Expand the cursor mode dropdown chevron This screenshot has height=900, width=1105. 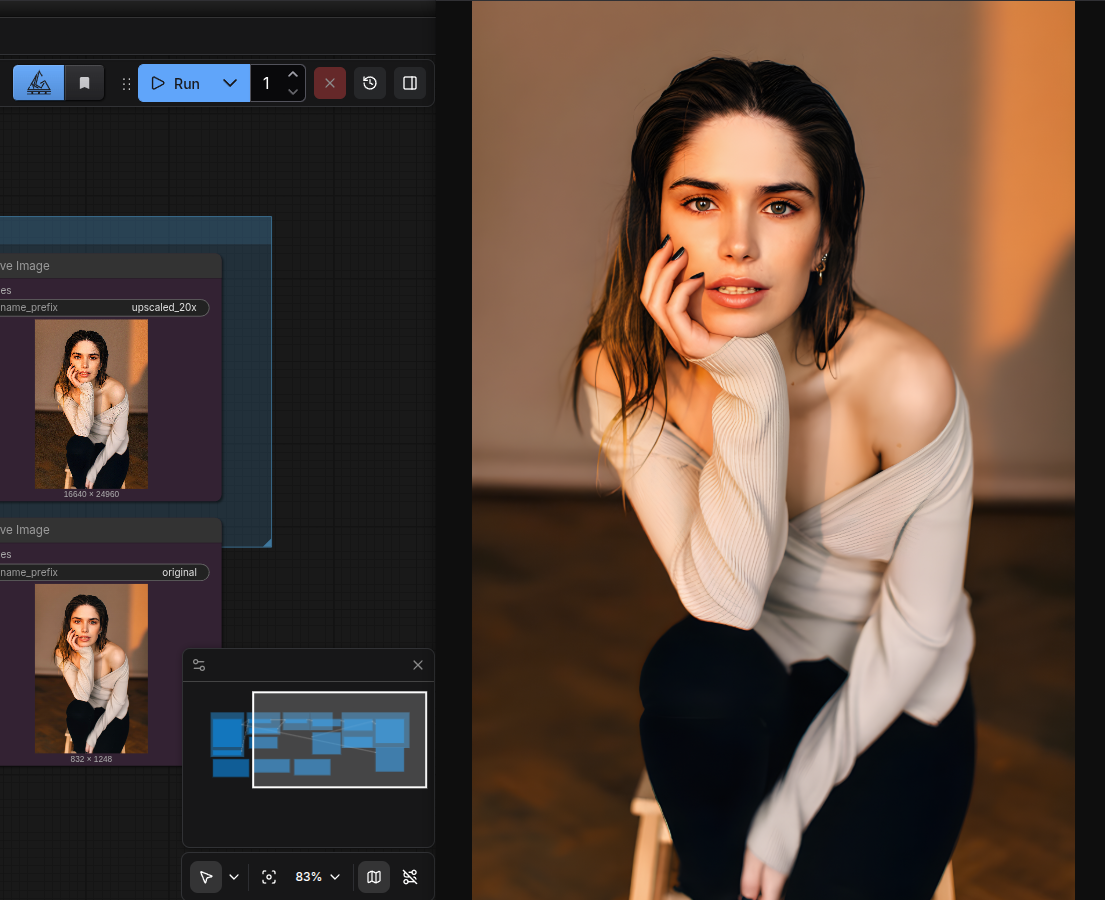pos(234,877)
